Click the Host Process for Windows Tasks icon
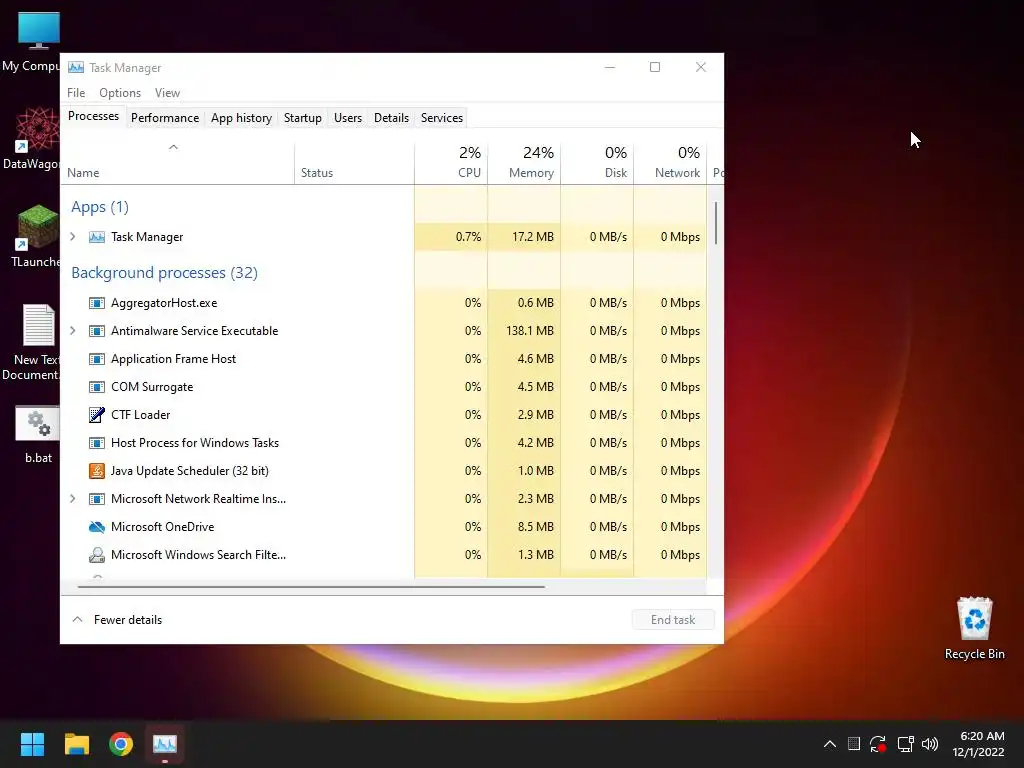 (97, 443)
